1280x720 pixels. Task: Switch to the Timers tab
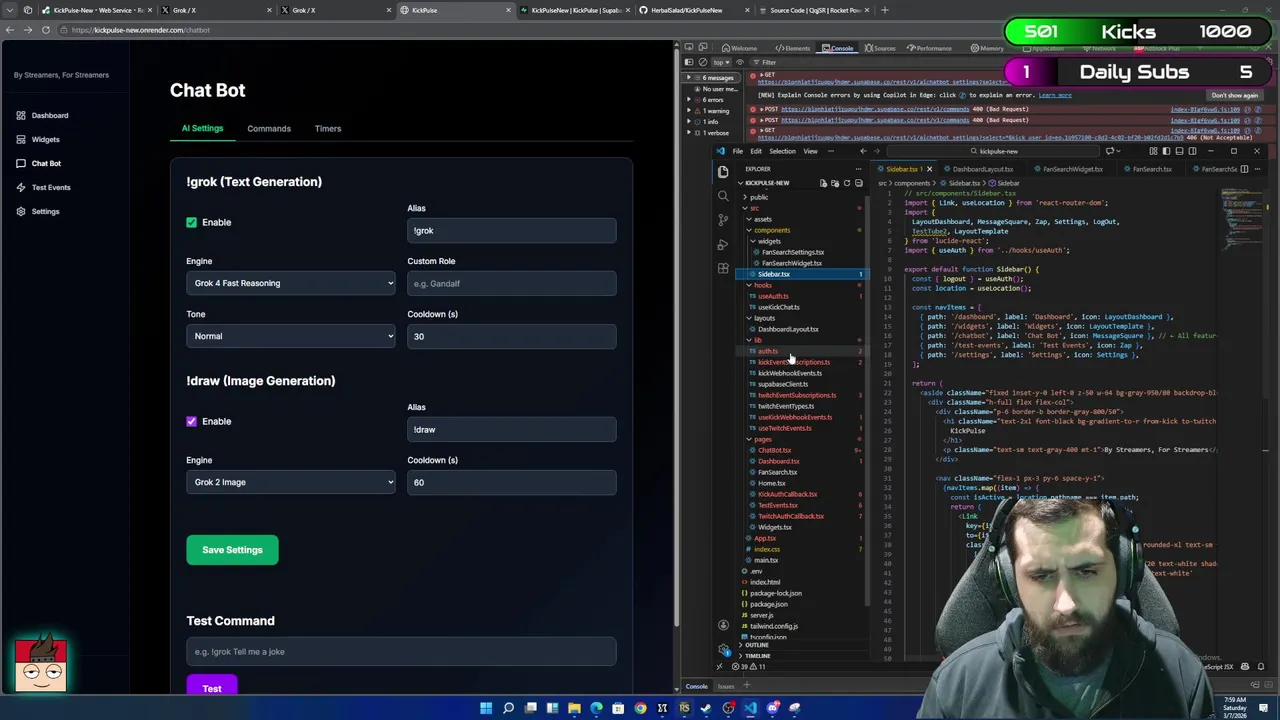point(328,128)
